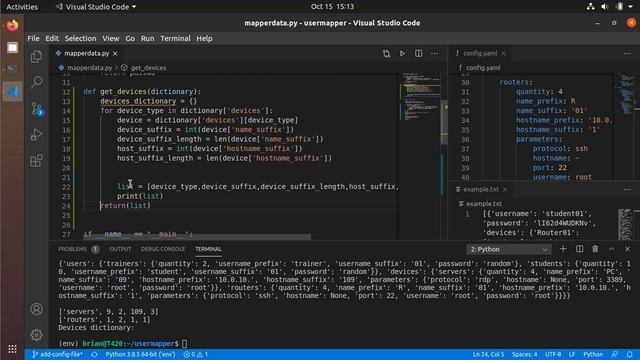Open the Help menu
The width and height of the screenshot is (640, 360).
(x=204, y=38)
